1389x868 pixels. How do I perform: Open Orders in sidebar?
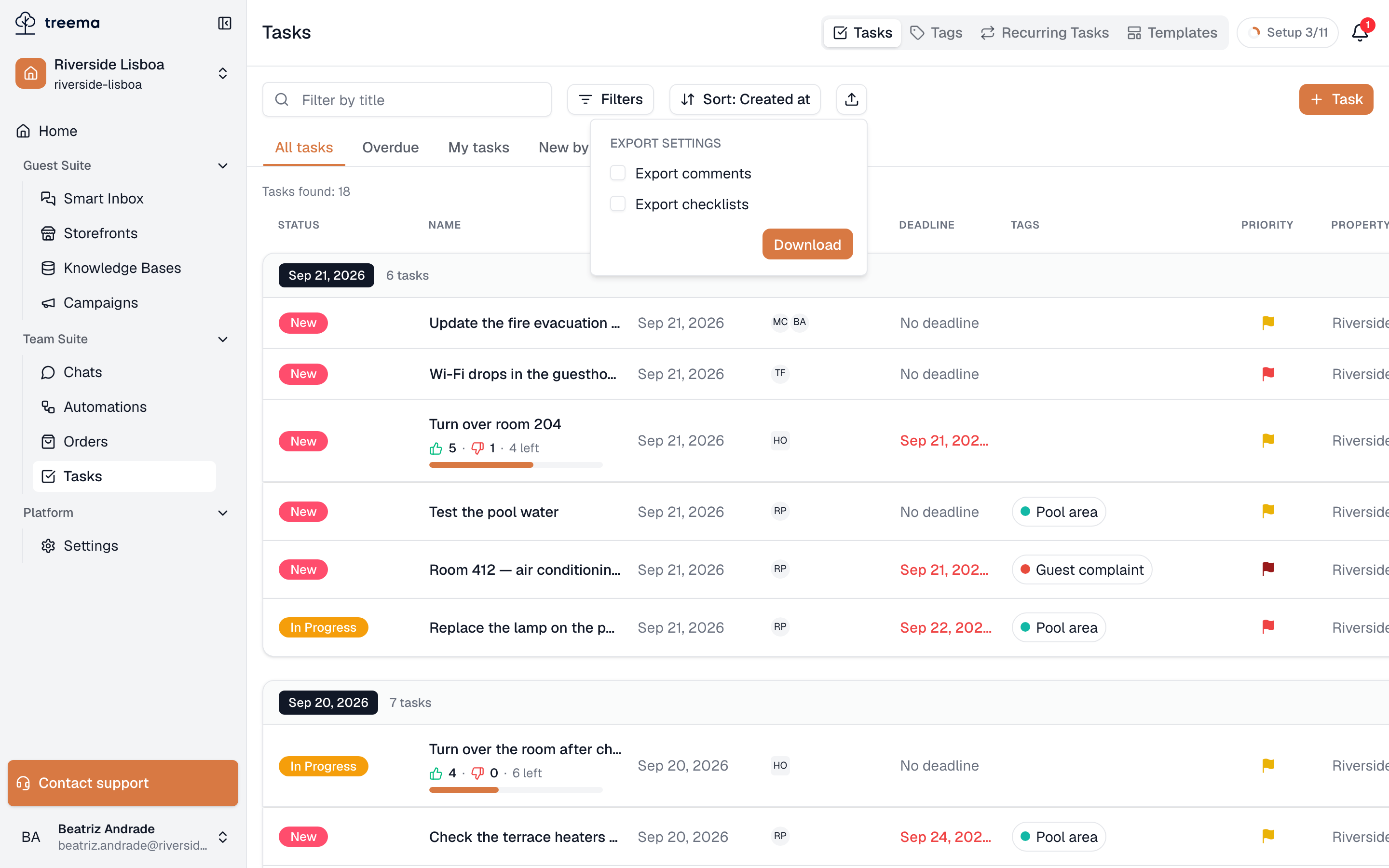(x=124, y=441)
